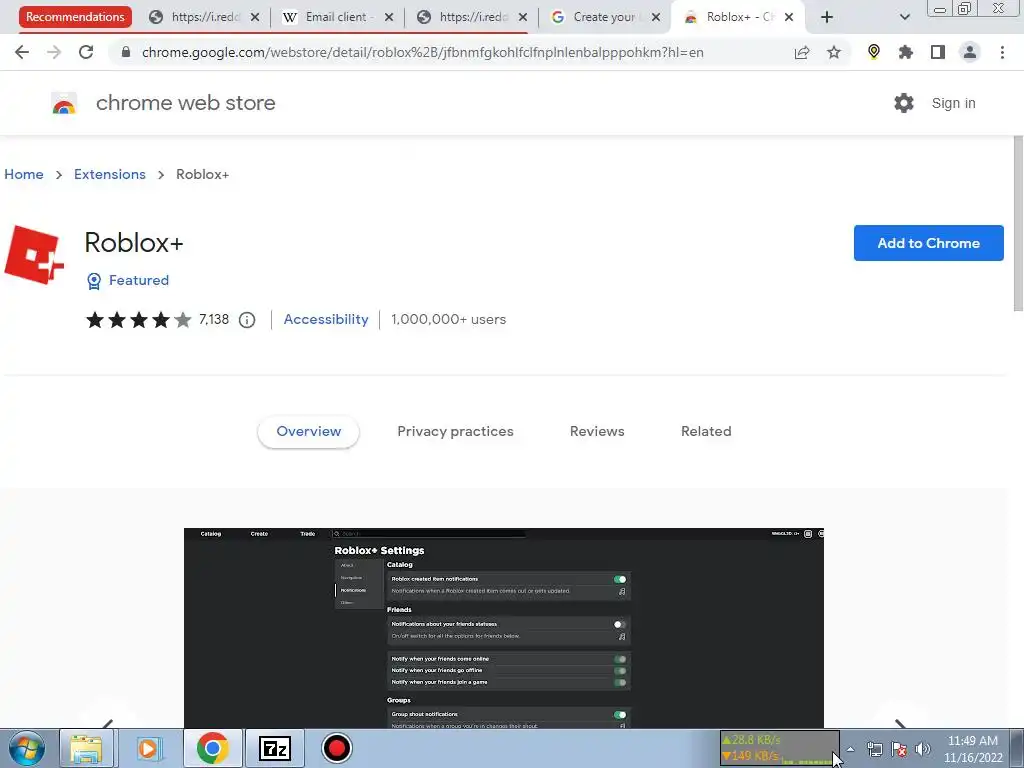Expand the tab search dropdown arrow

pos(904,18)
